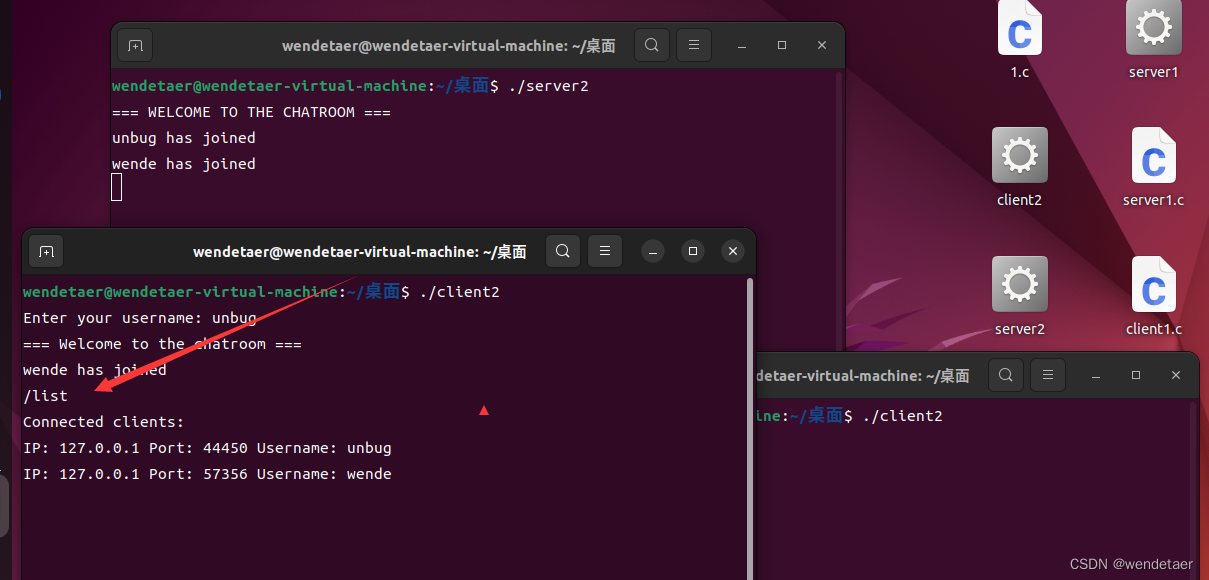Viewport: 1209px width, 580px height.
Task: Open new tab in server2 terminal window
Action: (135, 45)
